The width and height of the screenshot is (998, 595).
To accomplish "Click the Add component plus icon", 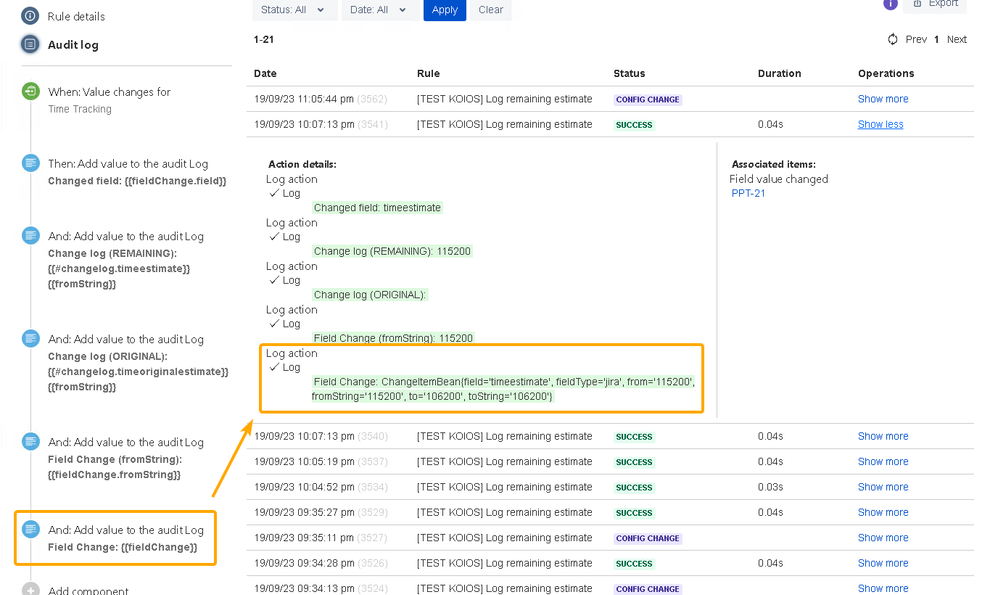I will [x=31, y=590].
